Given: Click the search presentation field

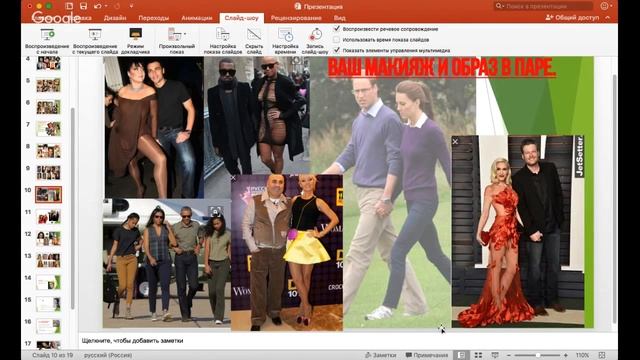Looking at the screenshot, I should pos(543,6).
